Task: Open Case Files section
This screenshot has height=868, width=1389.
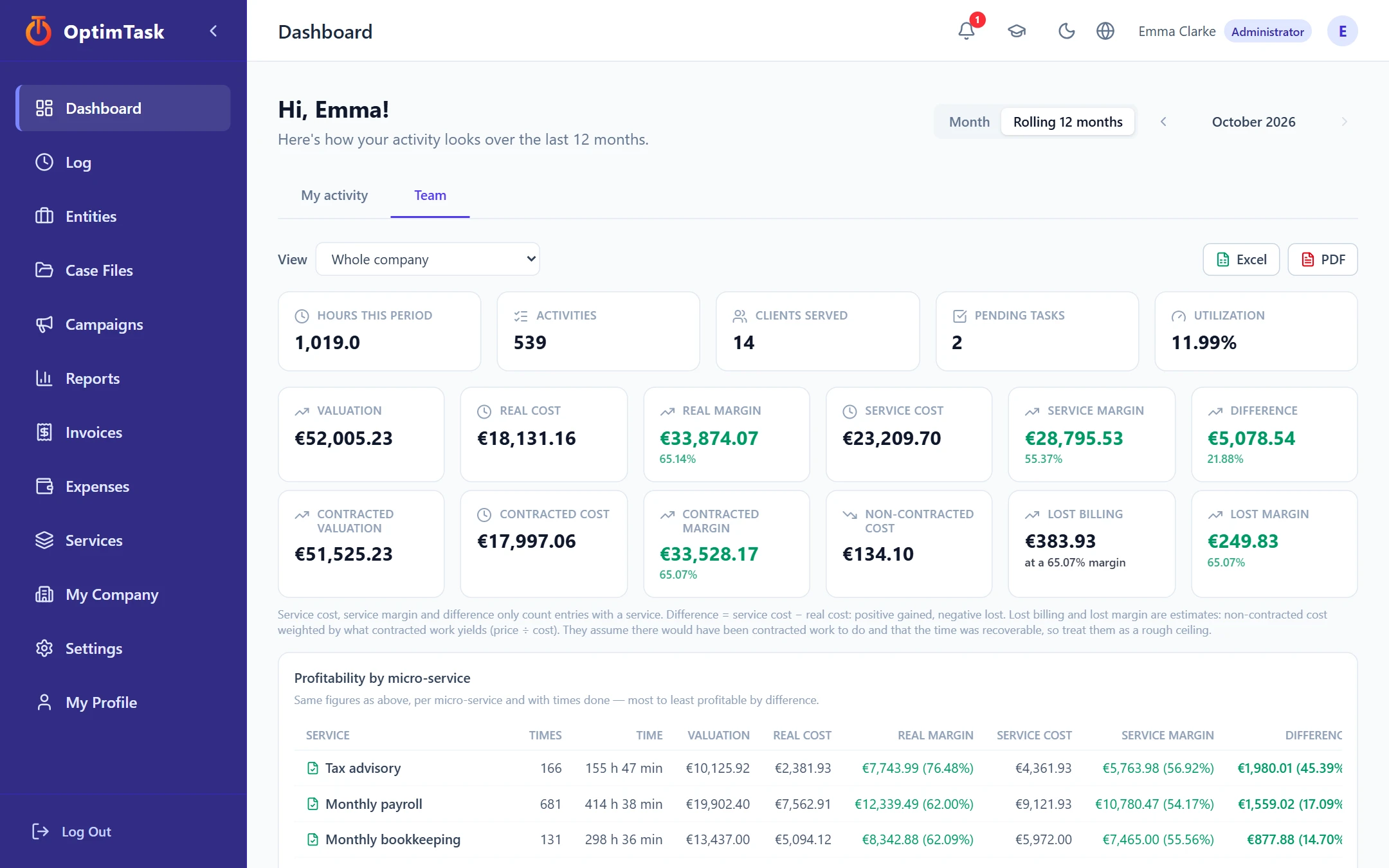Action: click(x=123, y=270)
